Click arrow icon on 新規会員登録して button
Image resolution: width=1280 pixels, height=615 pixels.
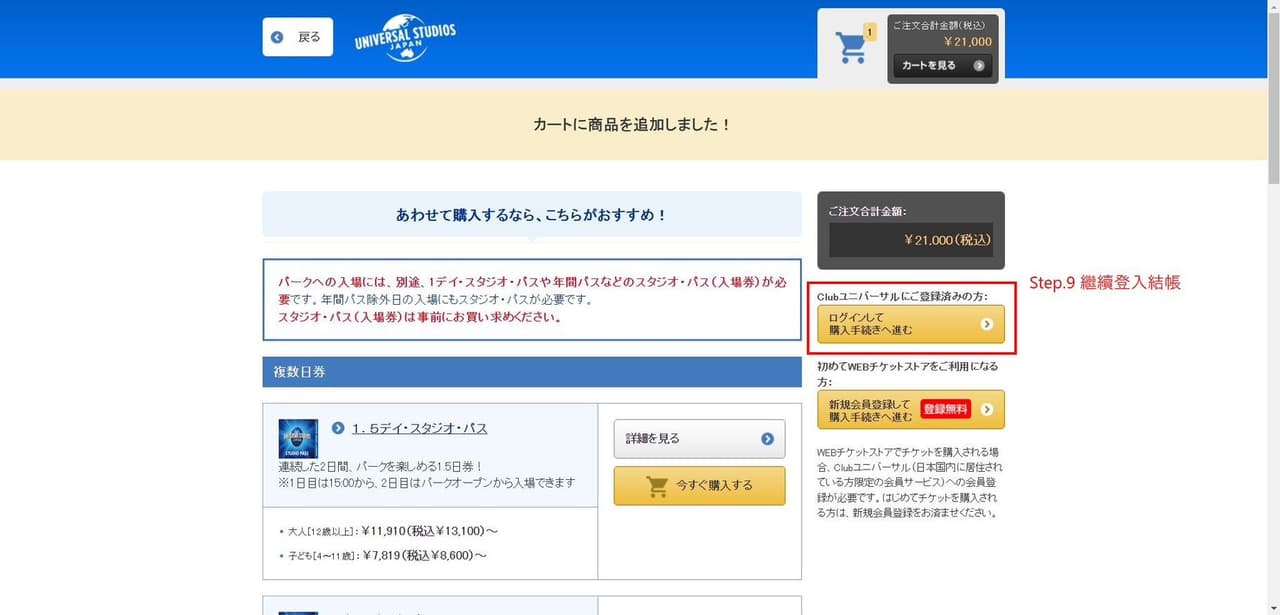(x=987, y=410)
